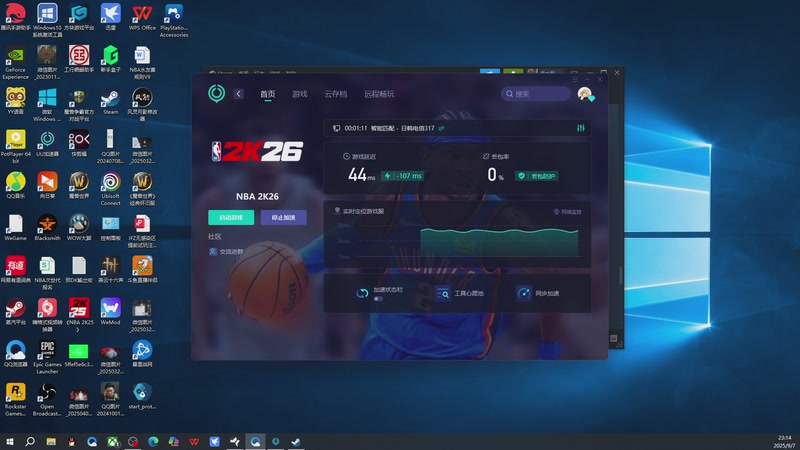Open the QQ浏览器 desktop icon
The image size is (800, 450).
tap(15, 353)
